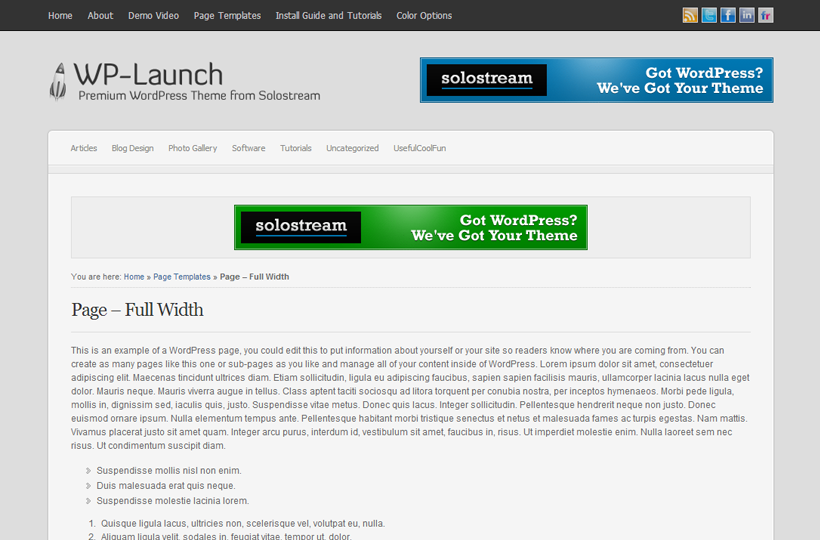Screen dimensions: 820x540
Task: Select the Tutorials category
Action: 295,148
